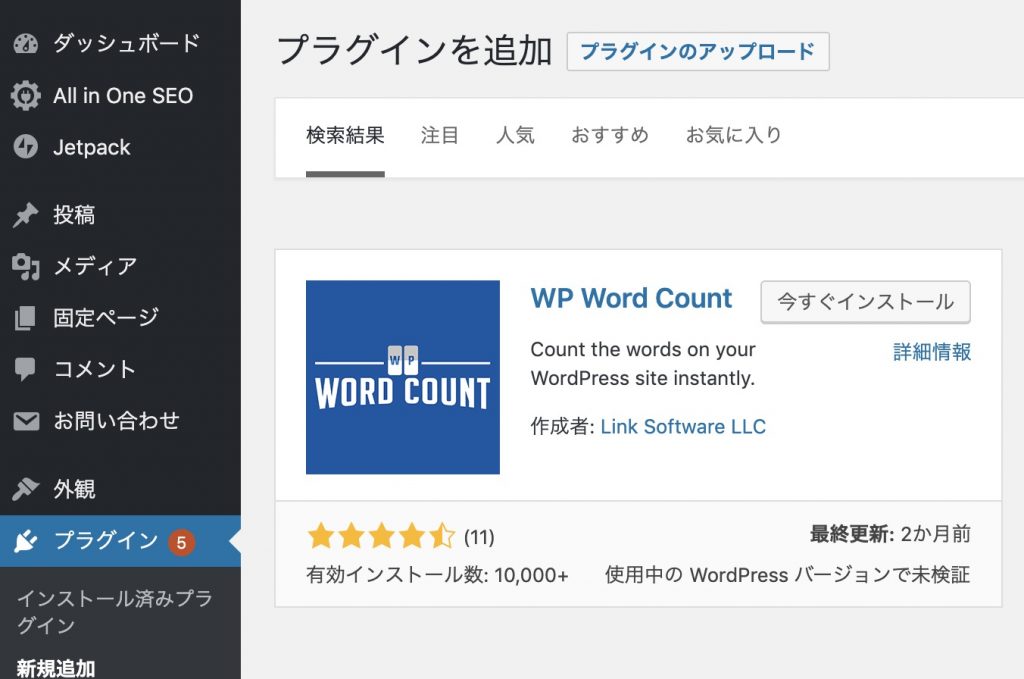Click the orange update badge showing 5
The image size is (1024, 679).
click(x=182, y=542)
